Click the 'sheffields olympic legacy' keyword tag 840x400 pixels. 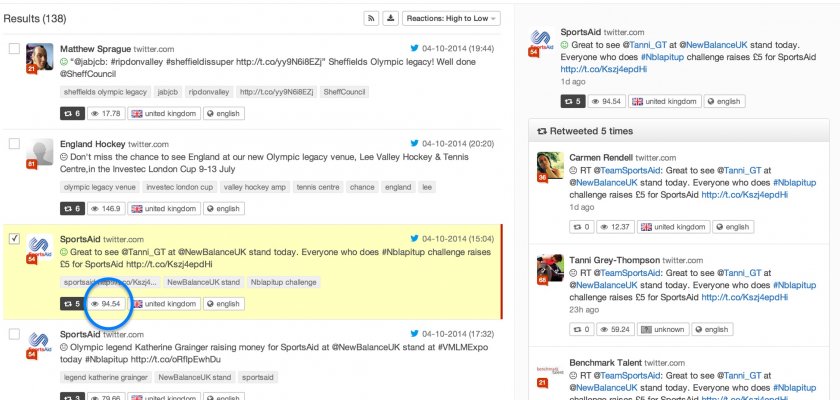click(x=105, y=92)
